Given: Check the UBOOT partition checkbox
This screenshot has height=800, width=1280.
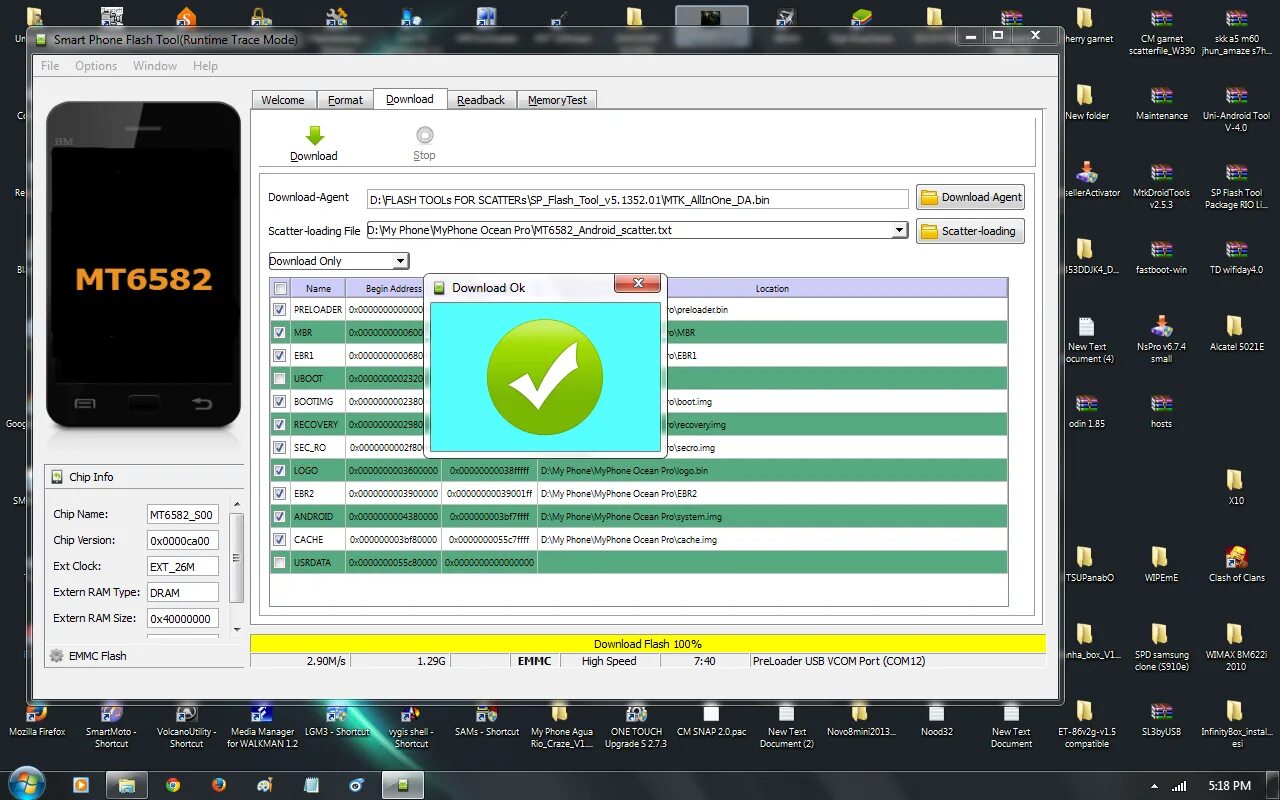Looking at the screenshot, I should coord(280,379).
